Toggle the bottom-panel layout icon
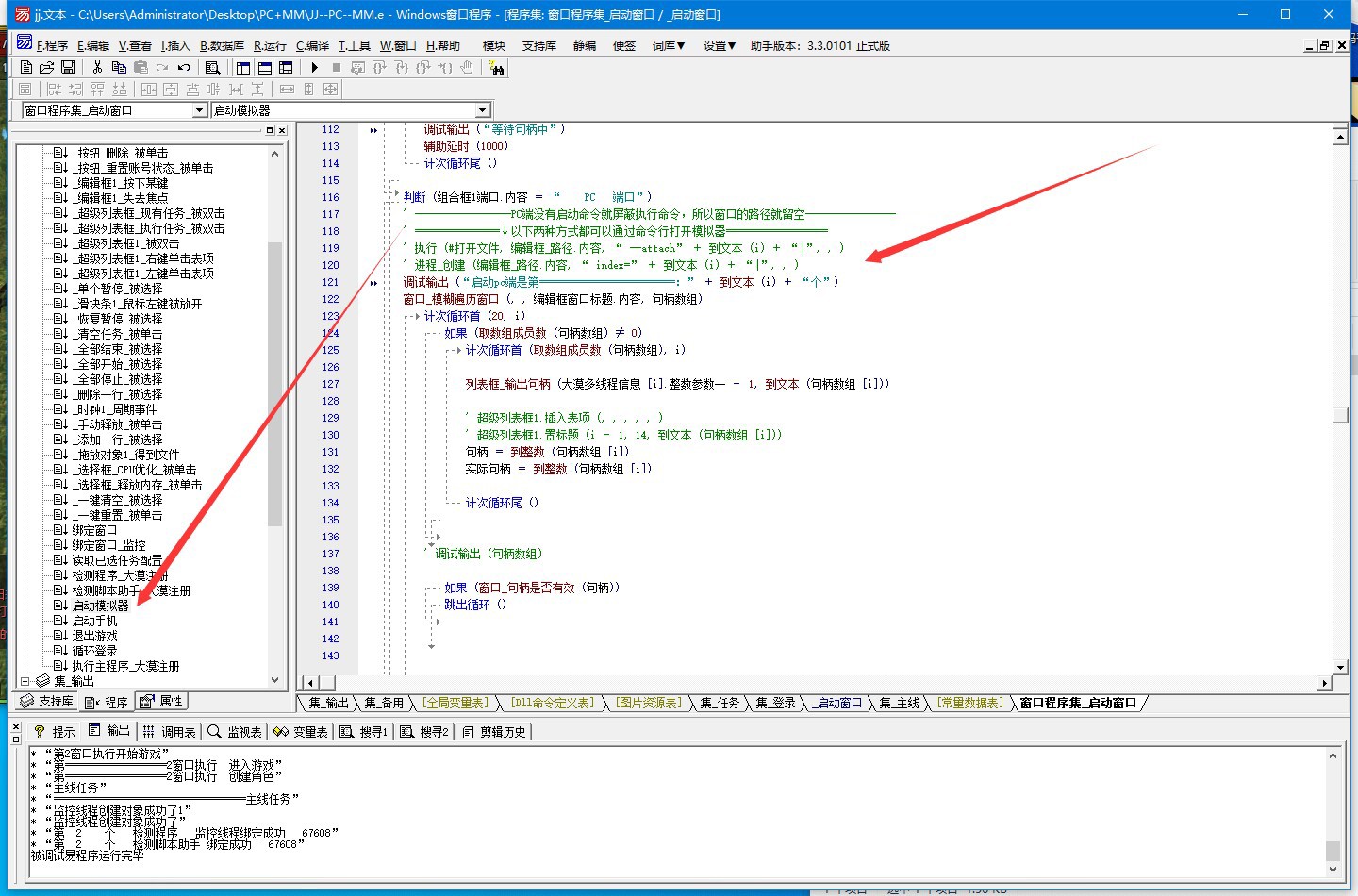Screen dimensions: 1358x896 pos(265,67)
